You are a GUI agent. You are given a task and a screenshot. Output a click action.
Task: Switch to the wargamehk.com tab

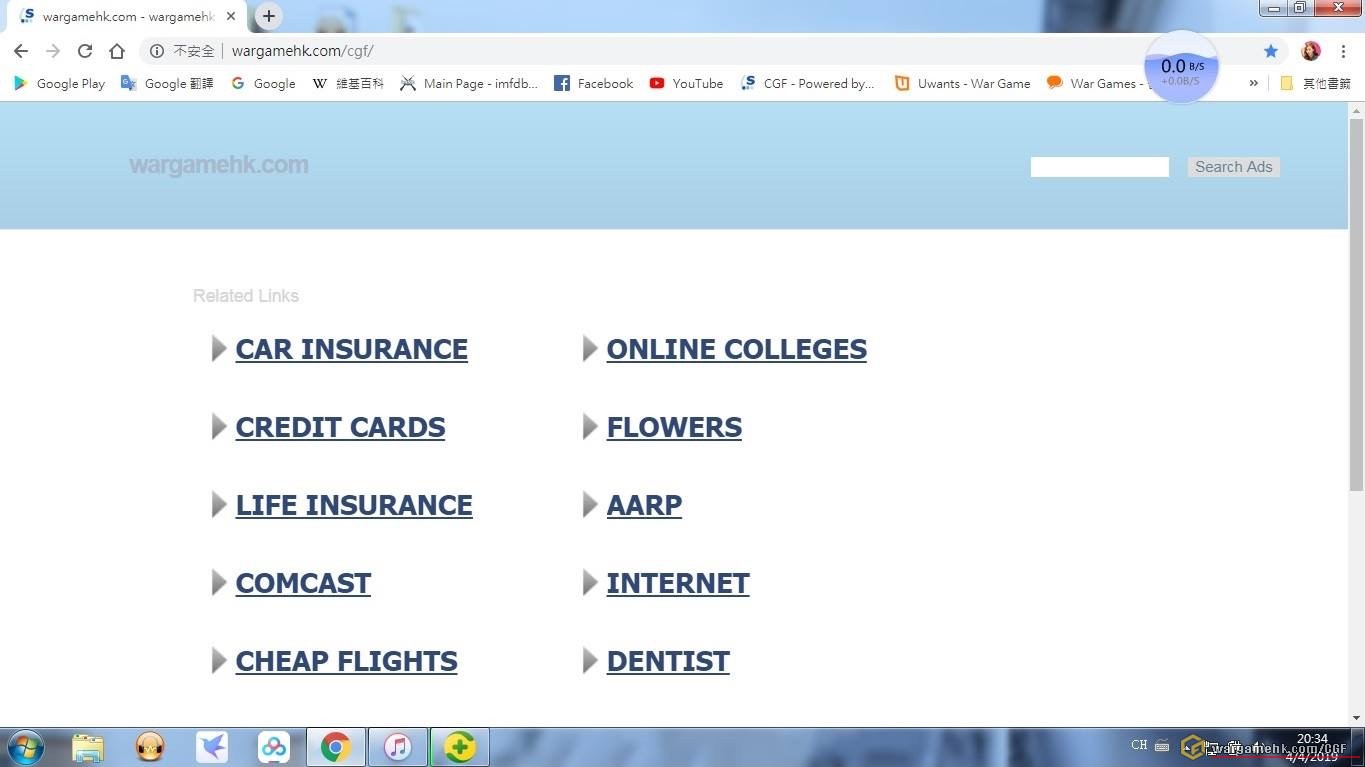pyautogui.click(x=127, y=16)
